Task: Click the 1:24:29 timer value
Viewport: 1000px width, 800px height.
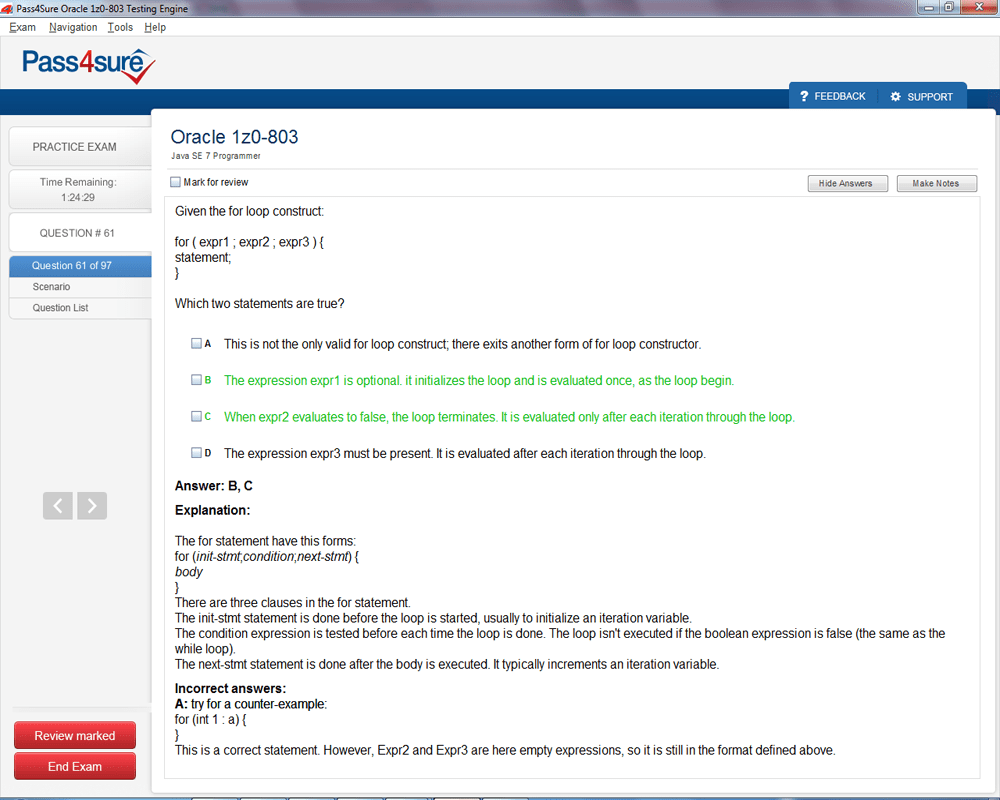Action: (x=78, y=197)
